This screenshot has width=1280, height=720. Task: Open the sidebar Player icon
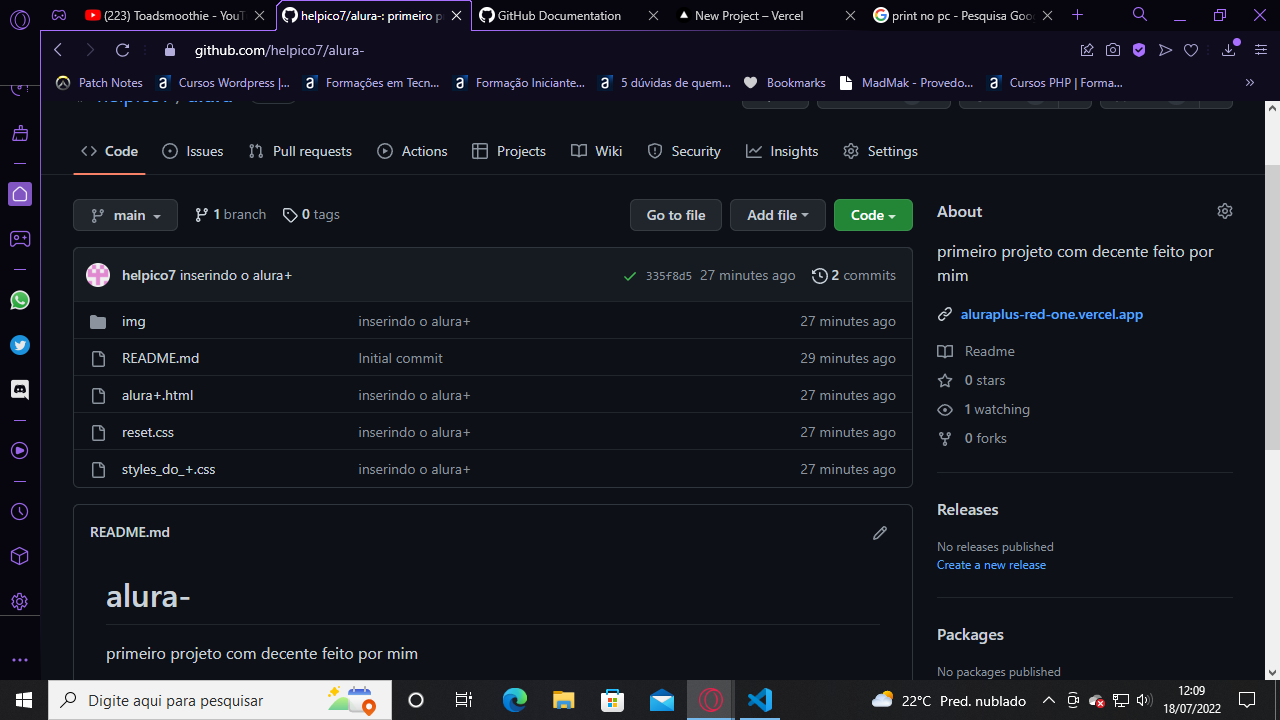pos(20,451)
